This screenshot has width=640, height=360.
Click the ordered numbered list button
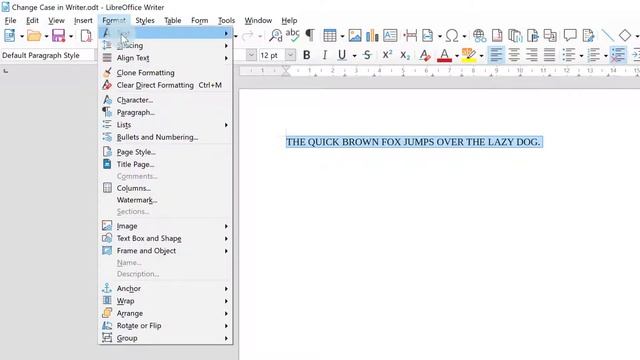593,55
